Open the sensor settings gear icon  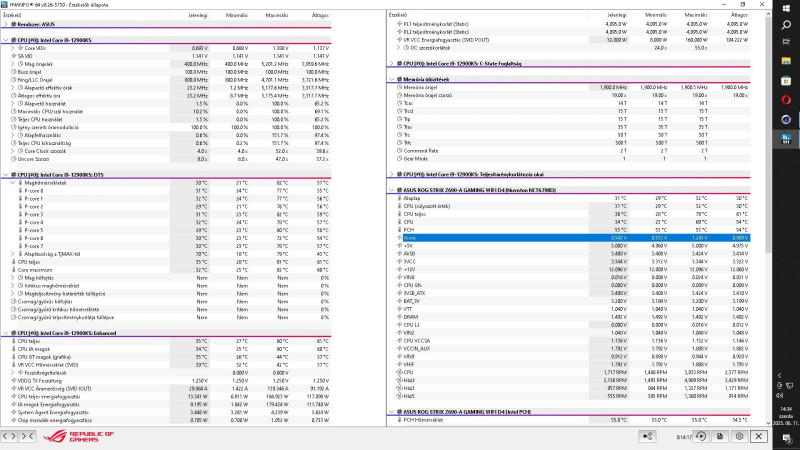pos(739,436)
